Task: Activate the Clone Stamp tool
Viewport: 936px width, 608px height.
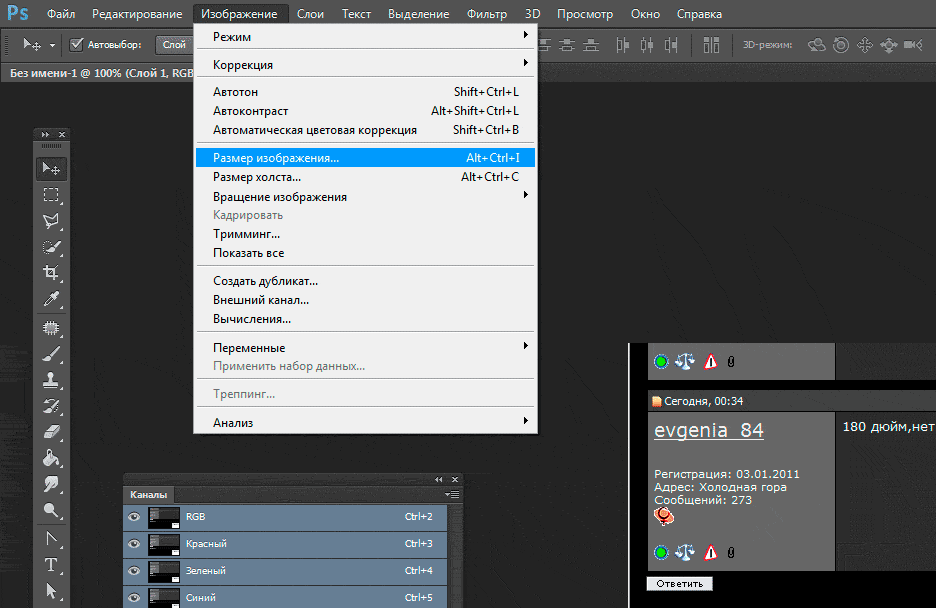Action: (x=51, y=380)
